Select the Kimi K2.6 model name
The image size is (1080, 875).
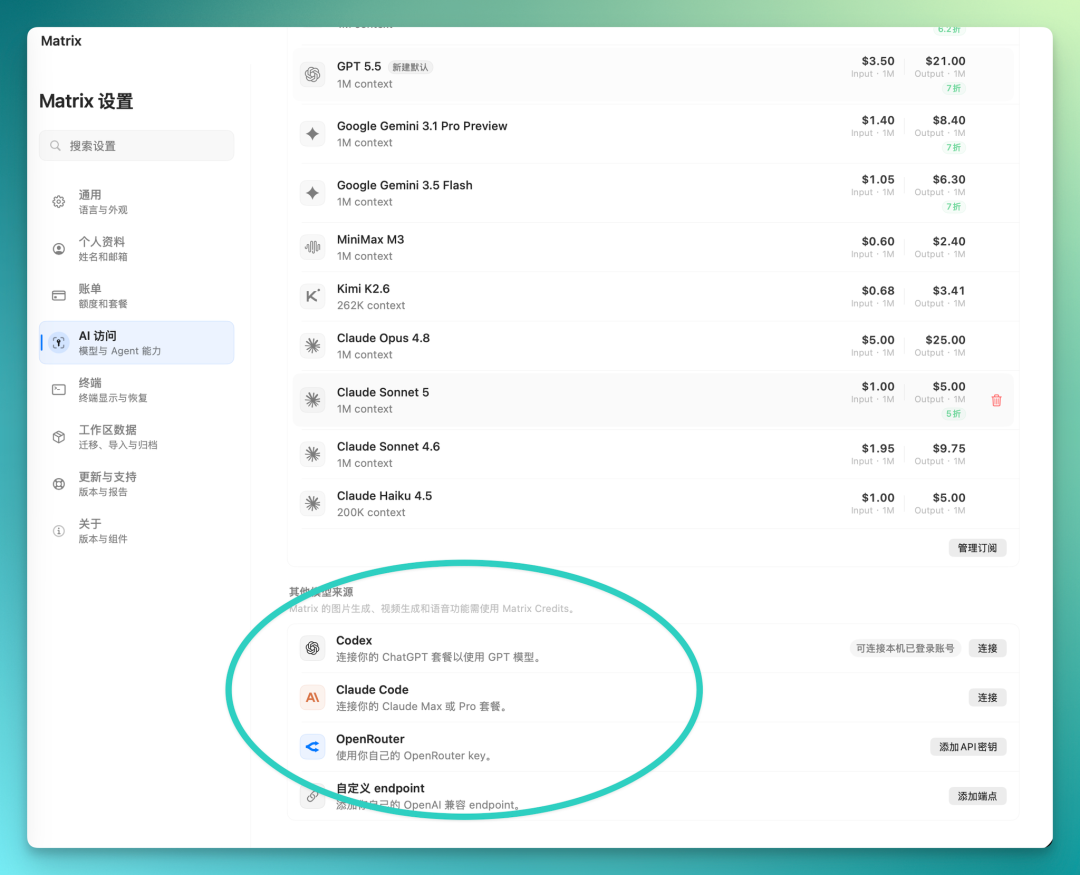[x=363, y=289]
